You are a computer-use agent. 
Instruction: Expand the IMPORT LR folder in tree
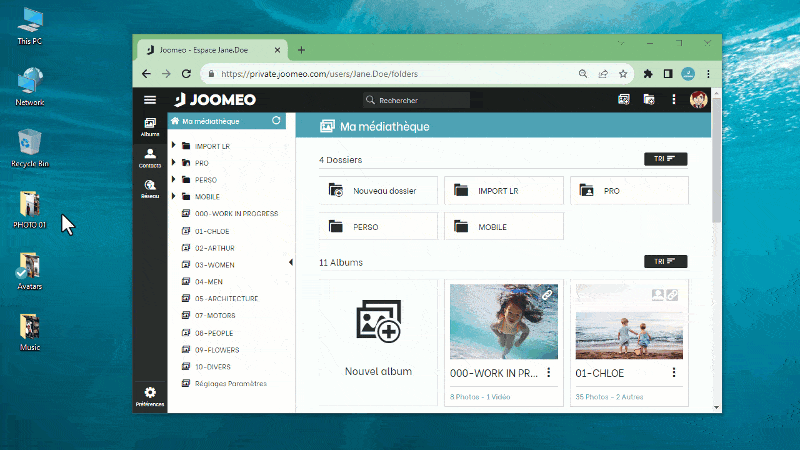click(174, 146)
